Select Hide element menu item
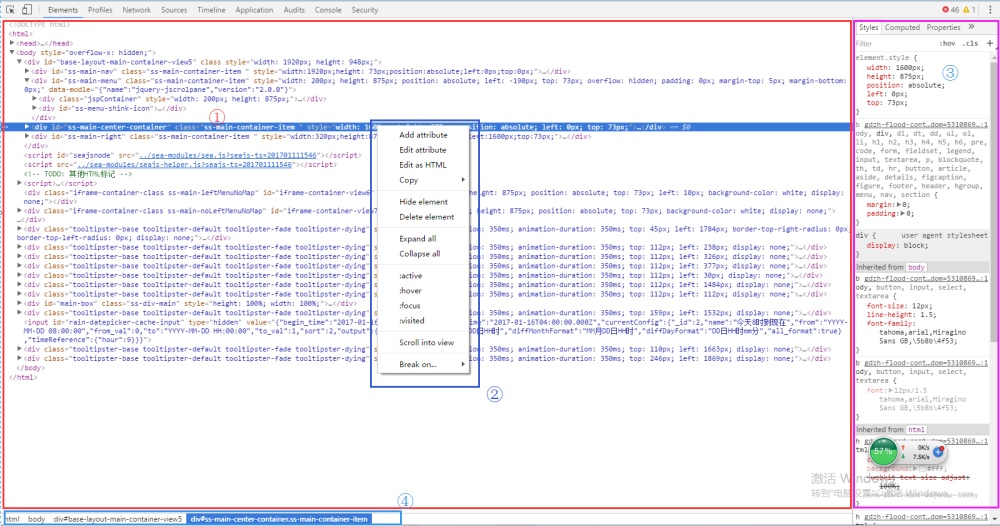The image size is (1000, 526). point(424,201)
